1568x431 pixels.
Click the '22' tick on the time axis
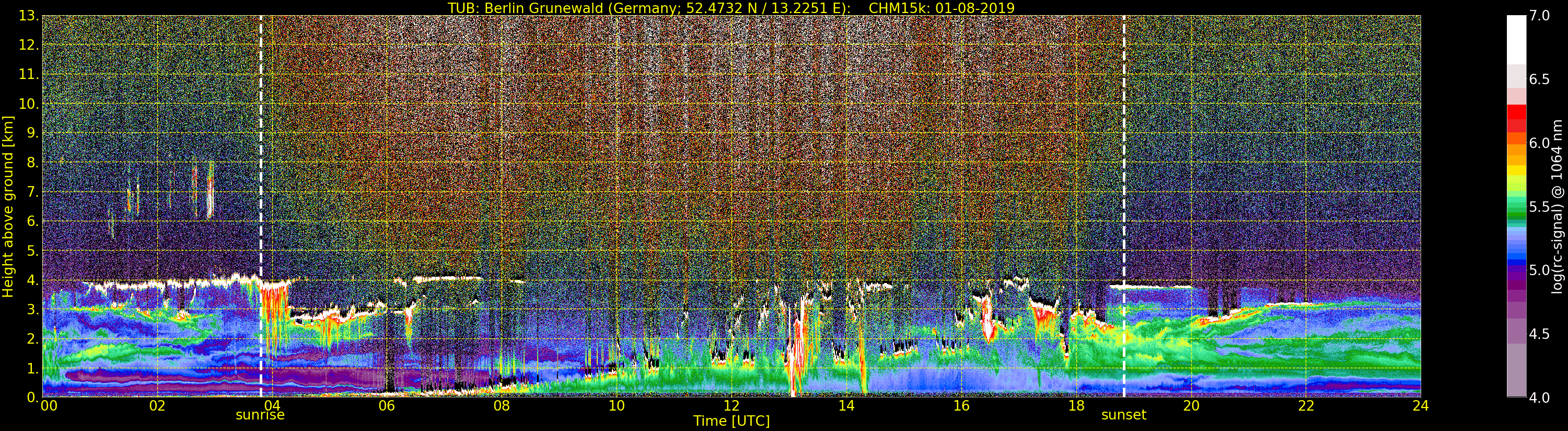coord(1306,405)
